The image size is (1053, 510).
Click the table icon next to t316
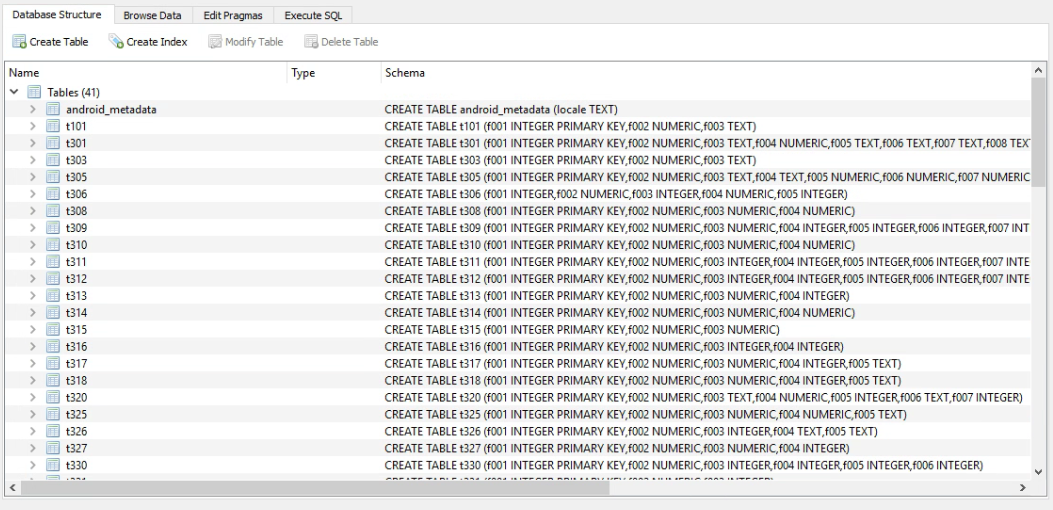[x=51, y=346]
